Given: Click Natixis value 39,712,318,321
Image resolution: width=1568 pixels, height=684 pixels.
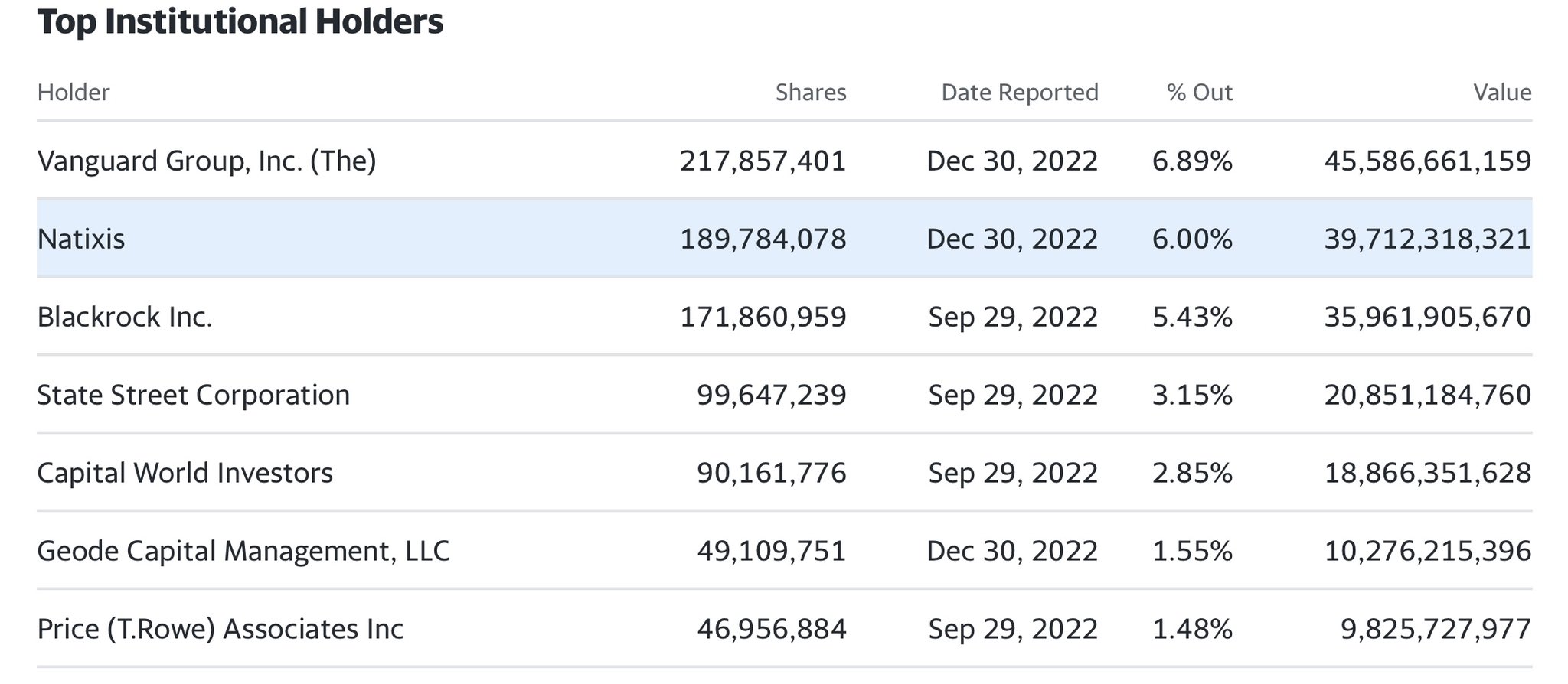Looking at the screenshot, I should pyautogui.click(x=1428, y=239).
